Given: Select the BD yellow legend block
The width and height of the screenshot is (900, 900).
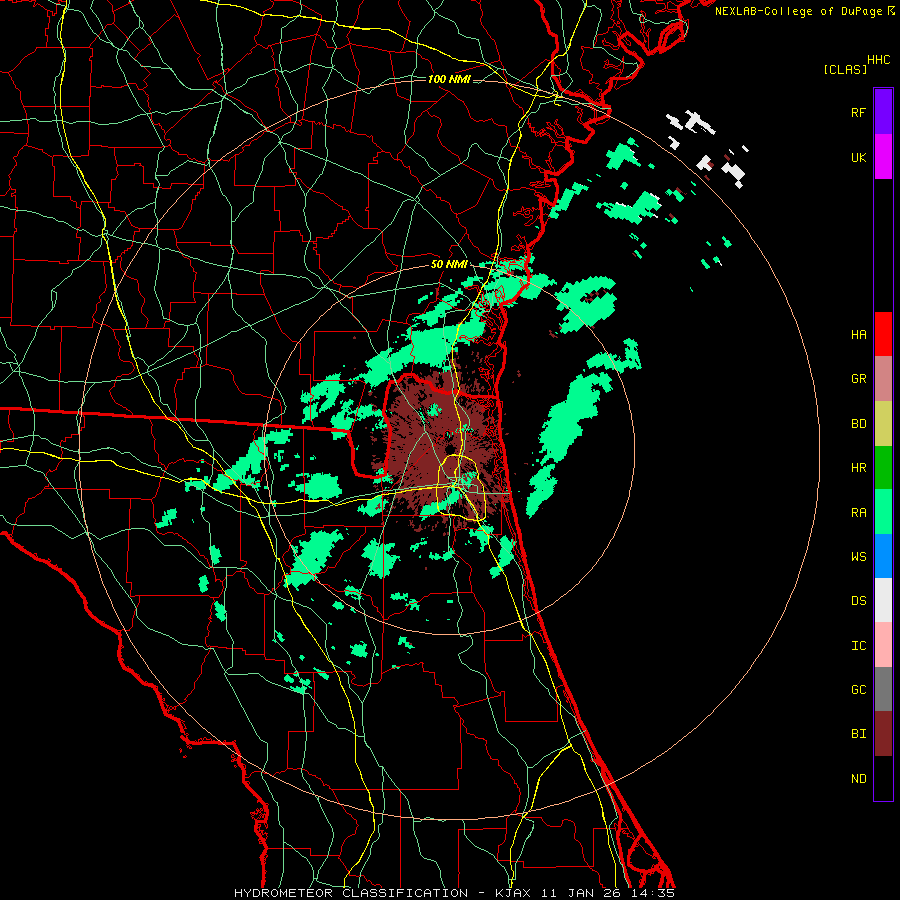Looking at the screenshot, I should [x=883, y=424].
